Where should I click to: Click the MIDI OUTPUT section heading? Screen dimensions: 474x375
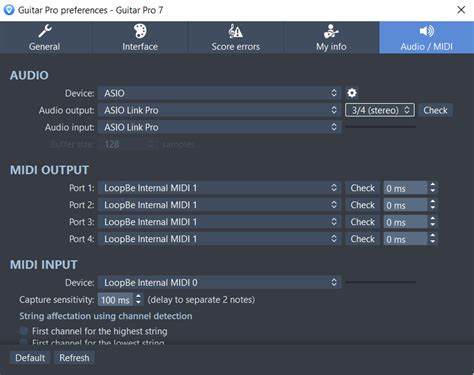tap(49, 170)
